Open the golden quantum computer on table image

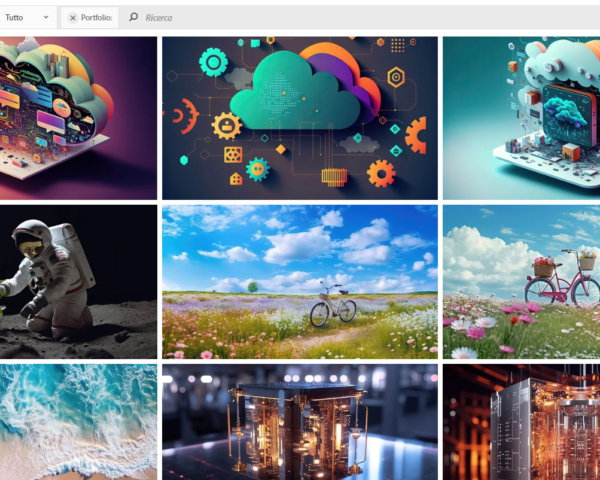(300, 422)
